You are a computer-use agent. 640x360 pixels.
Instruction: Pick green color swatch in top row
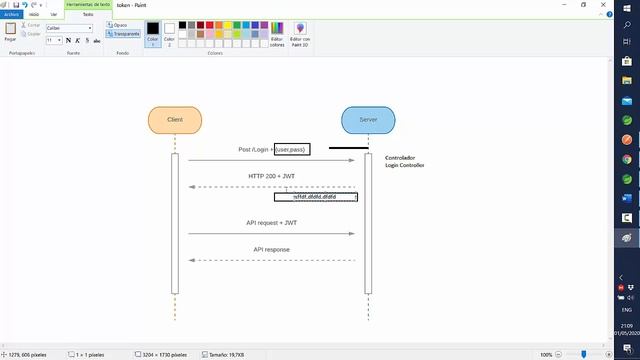pos(237,25)
